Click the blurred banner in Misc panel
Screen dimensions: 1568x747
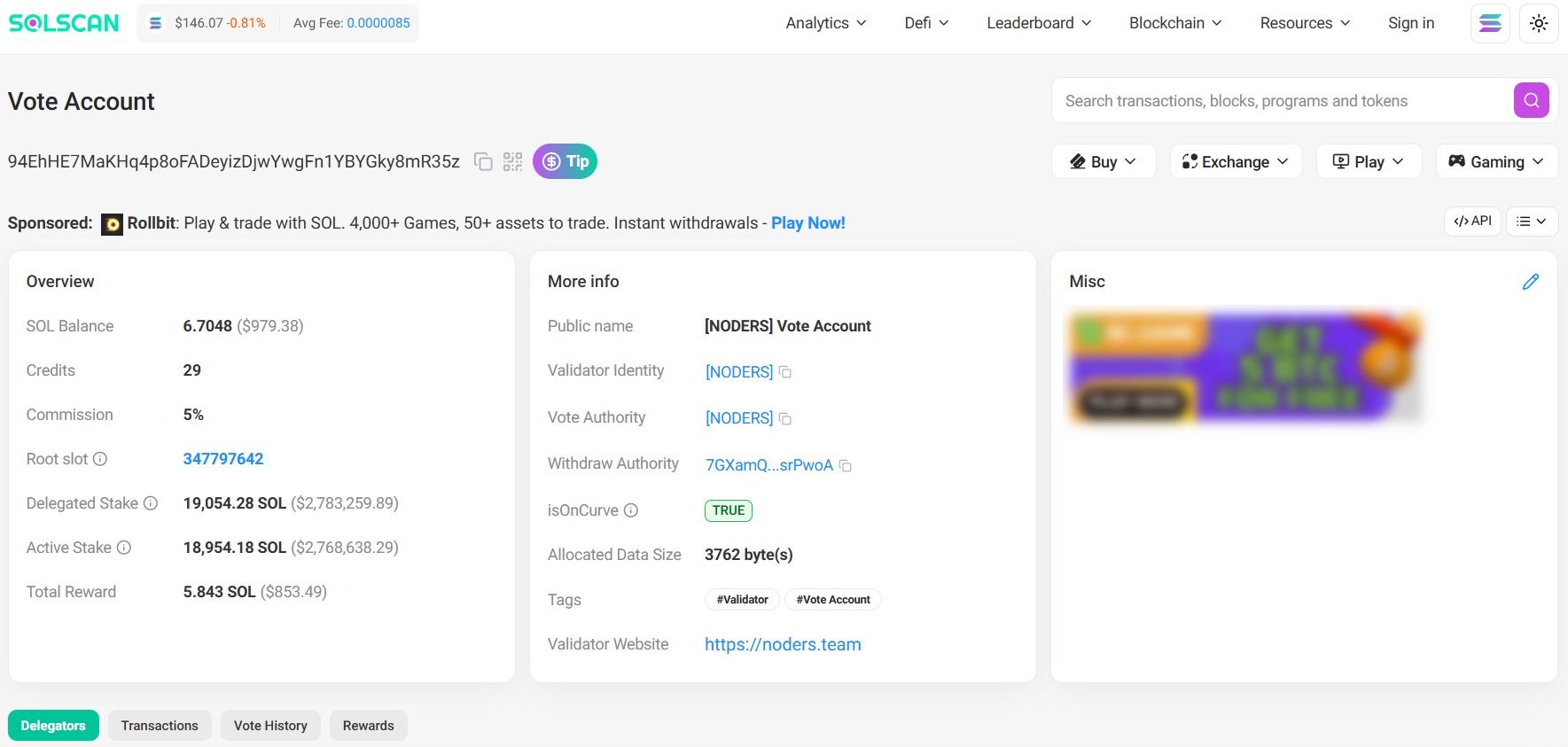1245,367
